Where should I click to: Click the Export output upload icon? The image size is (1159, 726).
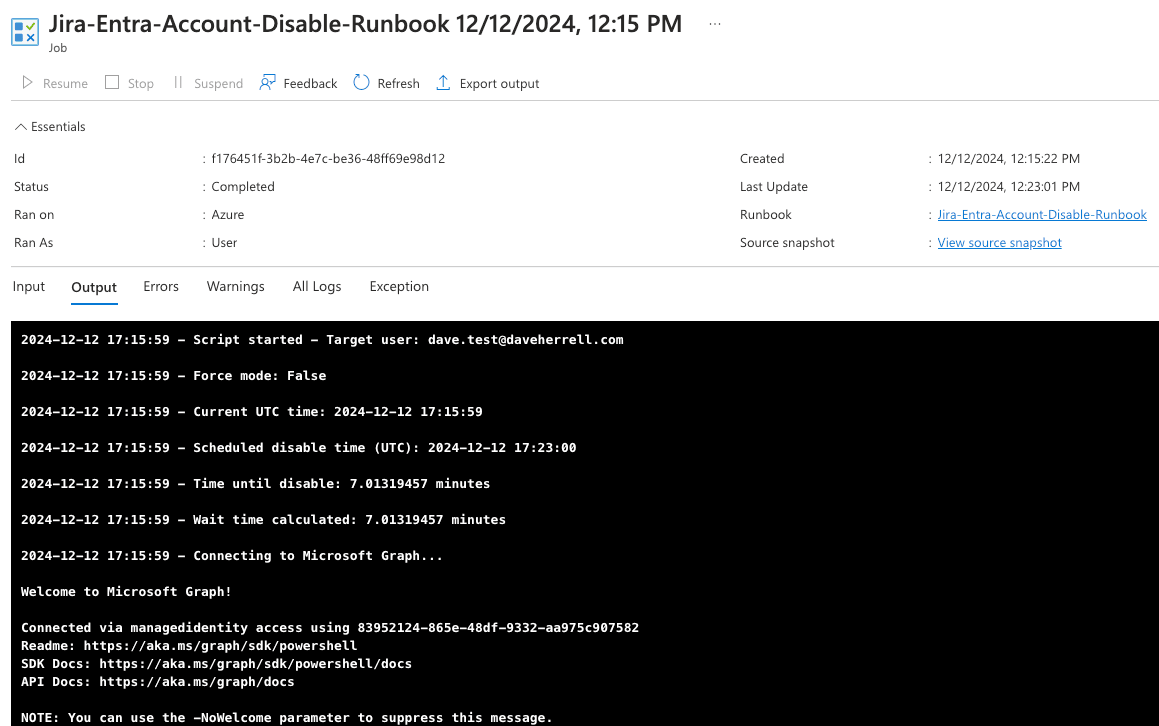443,83
